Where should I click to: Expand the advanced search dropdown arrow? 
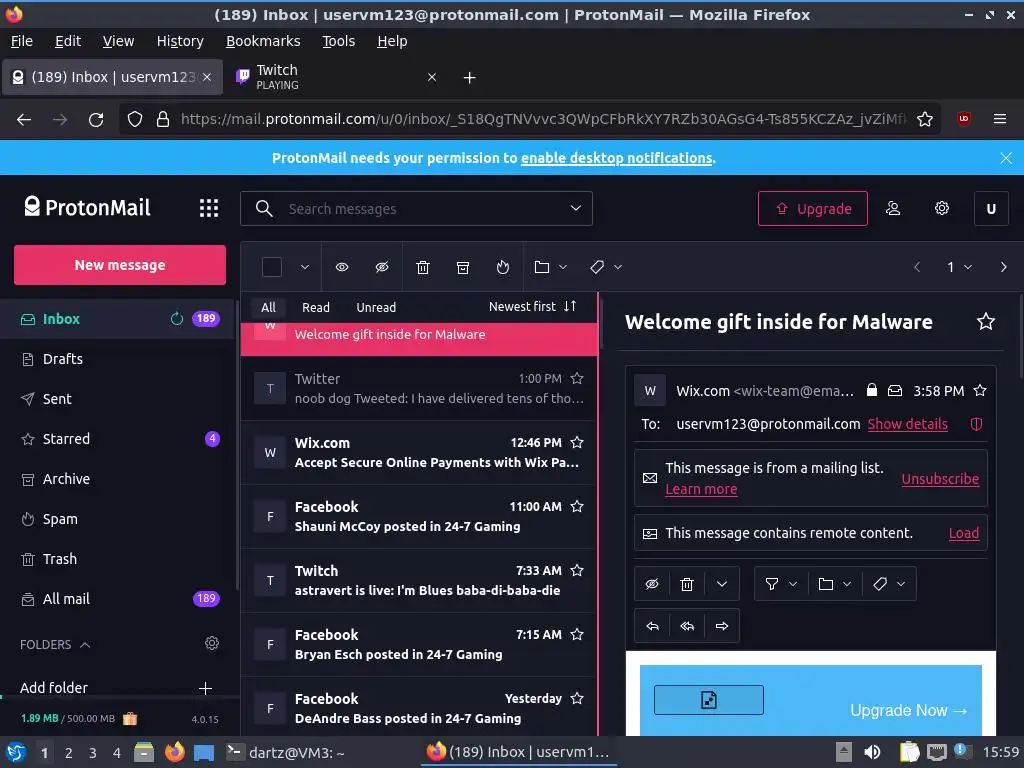point(575,208)
